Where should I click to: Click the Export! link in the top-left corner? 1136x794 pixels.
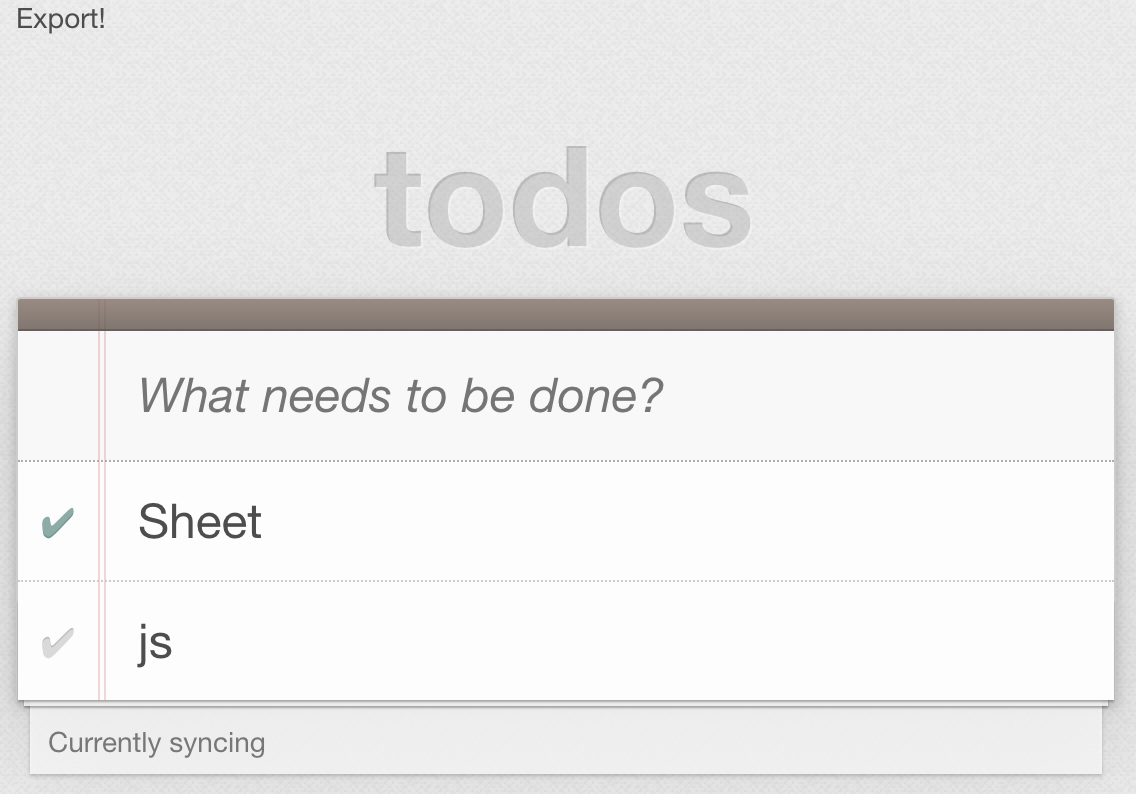(60, 18)
